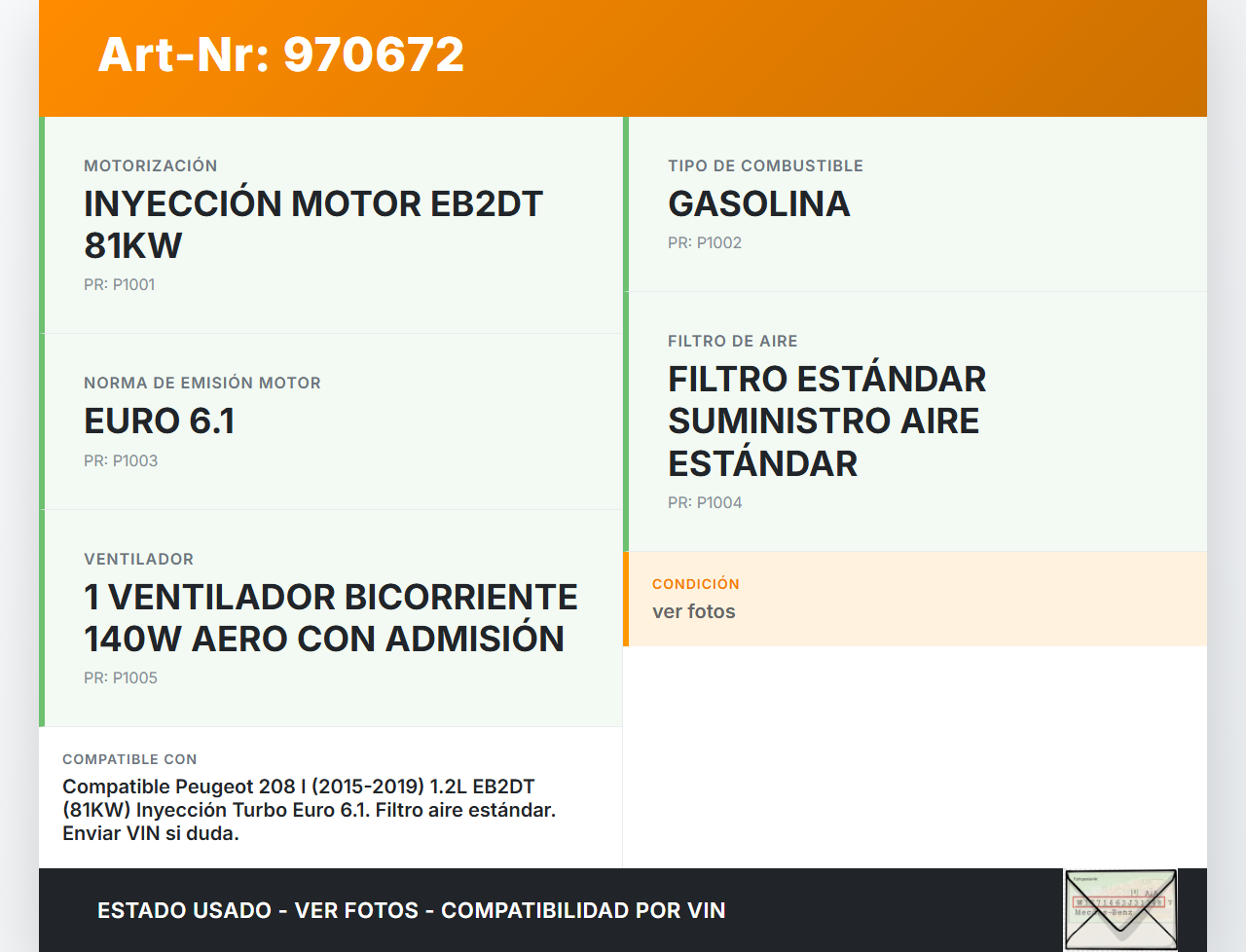Click the CONDICIÓN label

click(695, 584)
